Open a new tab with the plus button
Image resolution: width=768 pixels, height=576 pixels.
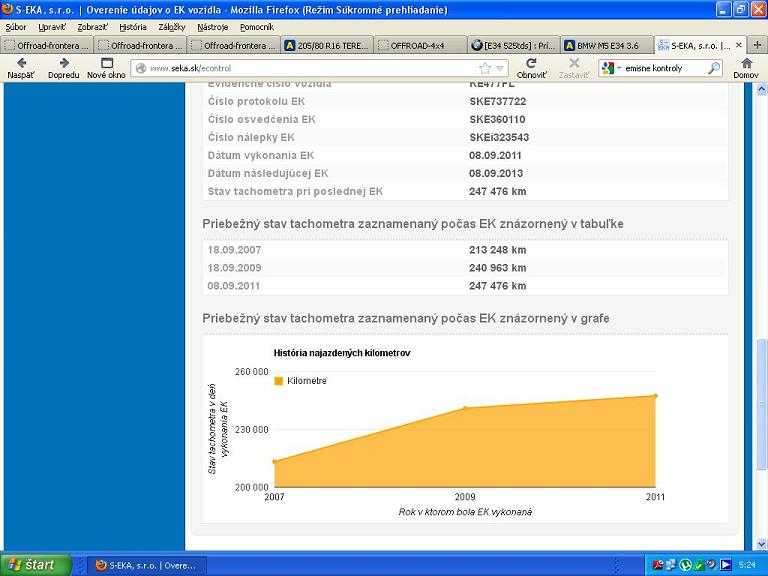757,46
